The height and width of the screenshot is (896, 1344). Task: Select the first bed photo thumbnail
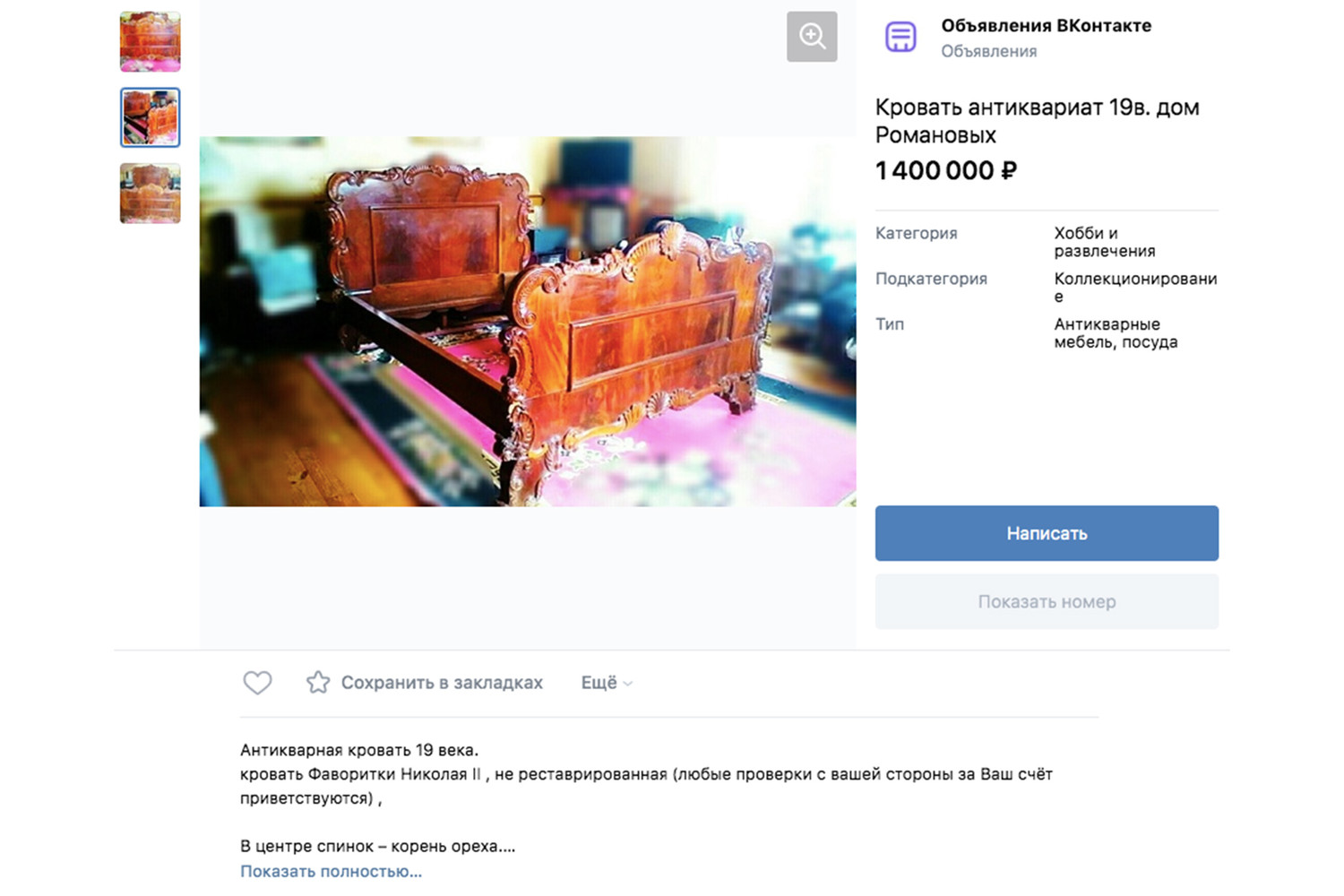click(x=151, y=42)
